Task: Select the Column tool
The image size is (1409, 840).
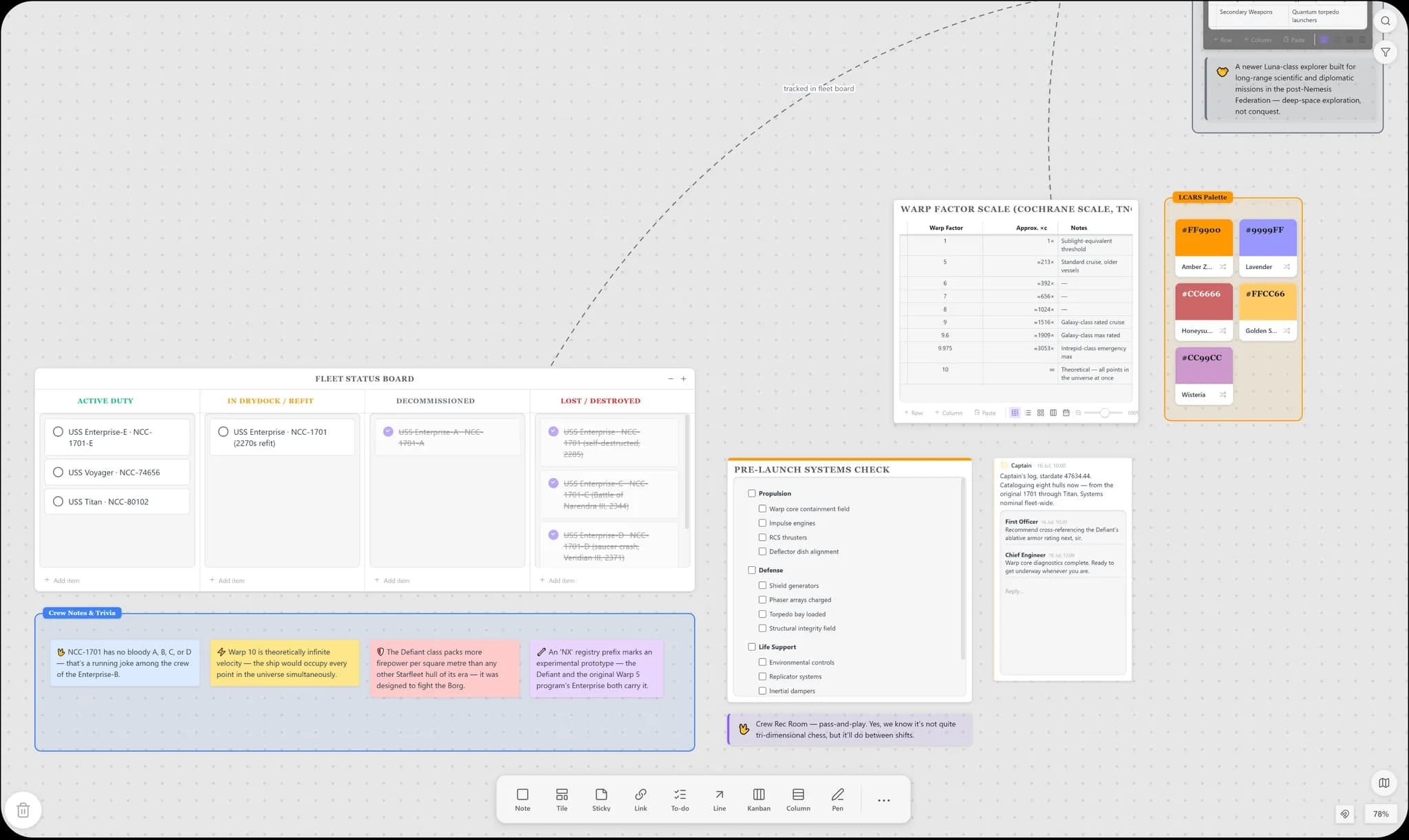Action: click(798, 799)
